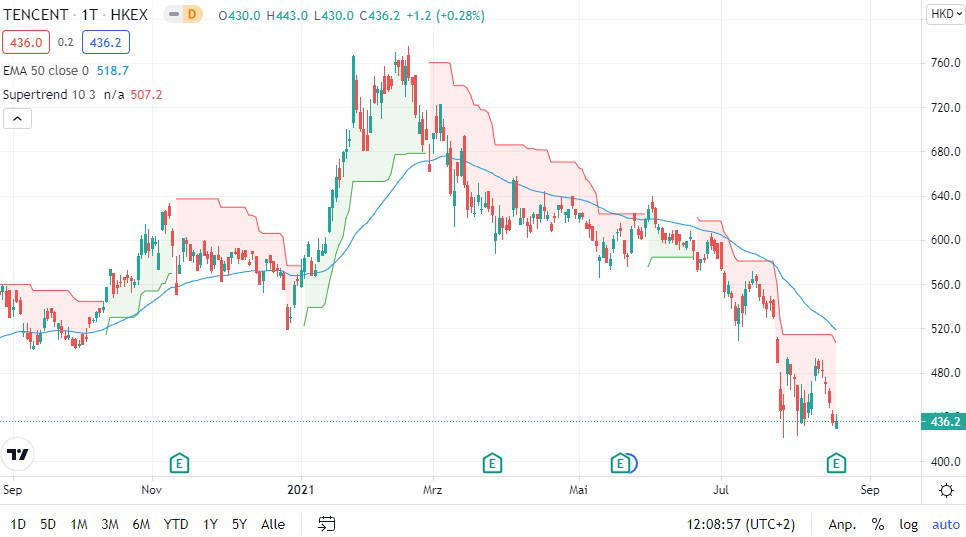
Task: Toggle auto scale mode
Action: pyautogui.click(x=946, y=525)
